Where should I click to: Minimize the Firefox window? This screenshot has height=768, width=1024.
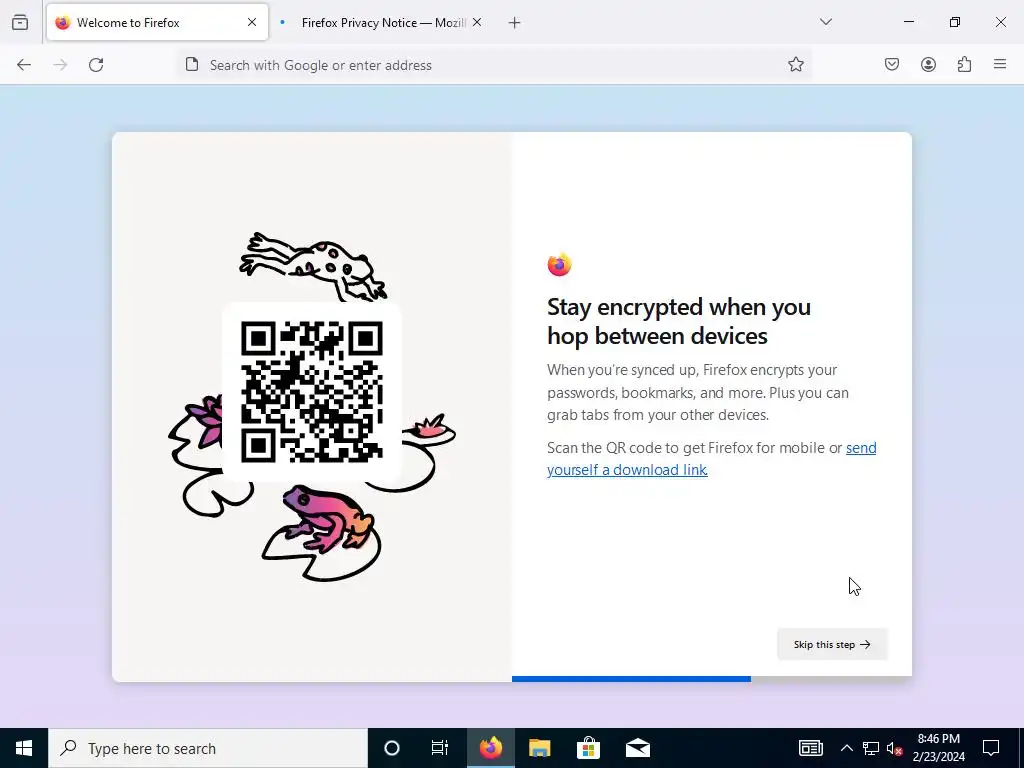(908, 22)
